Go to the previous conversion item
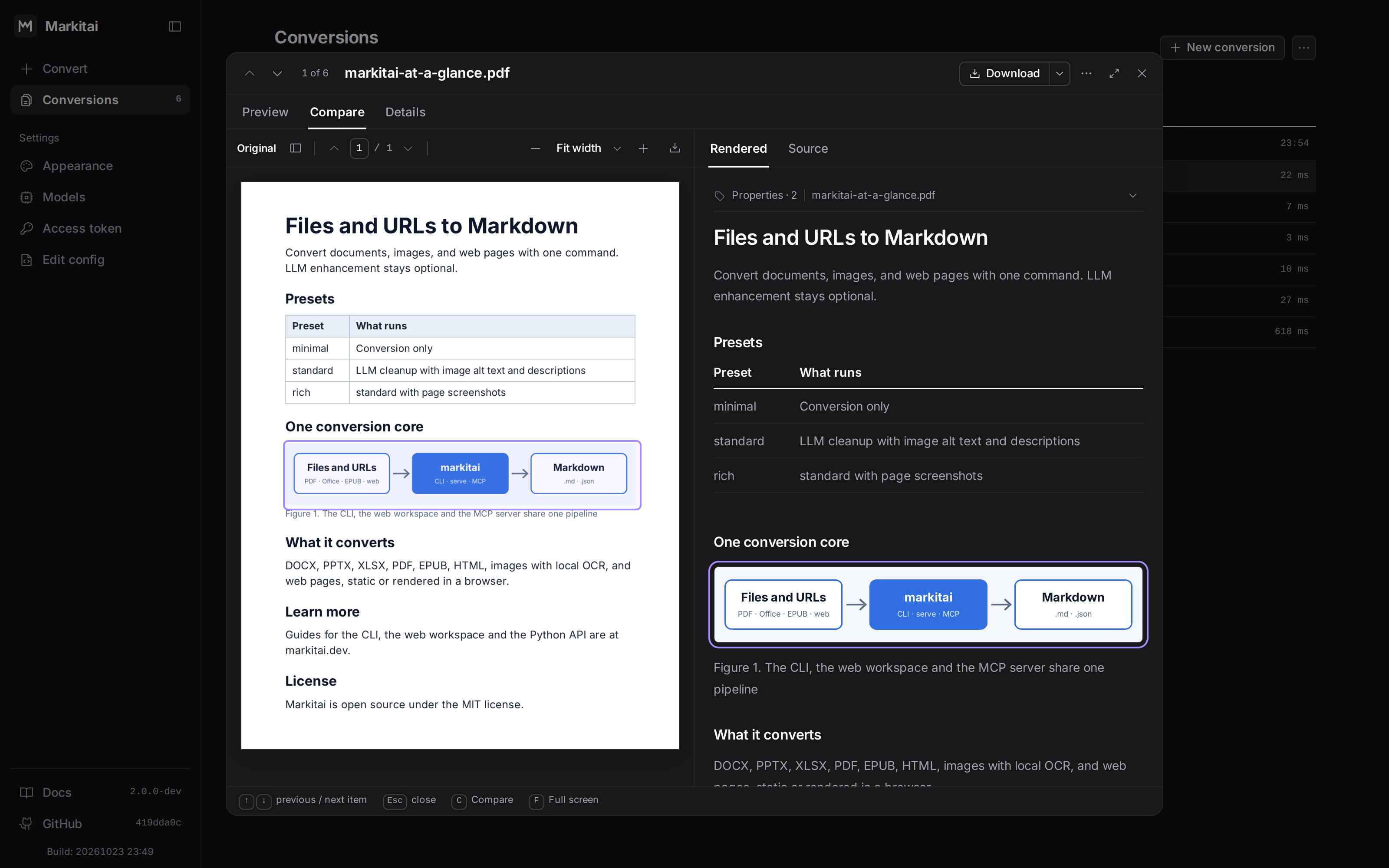 249,73
